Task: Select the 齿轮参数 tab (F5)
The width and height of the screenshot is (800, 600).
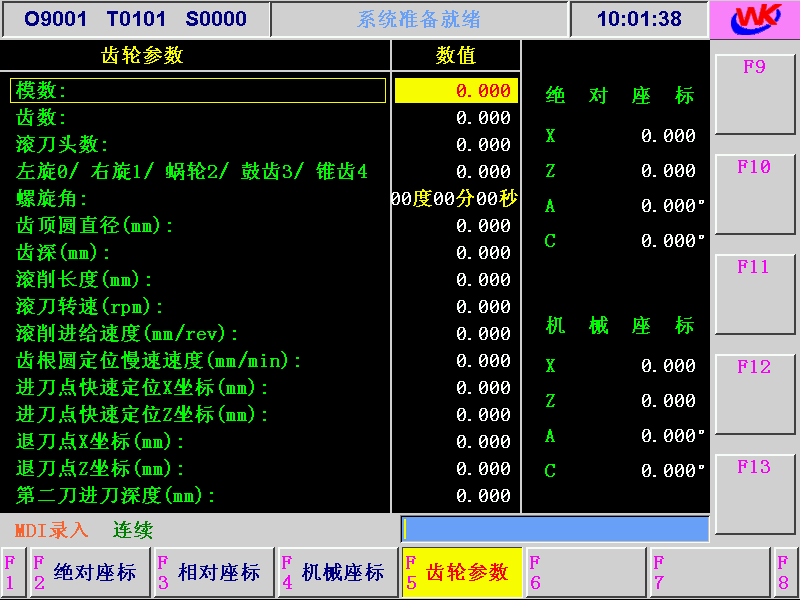Action: coord(462,572)
